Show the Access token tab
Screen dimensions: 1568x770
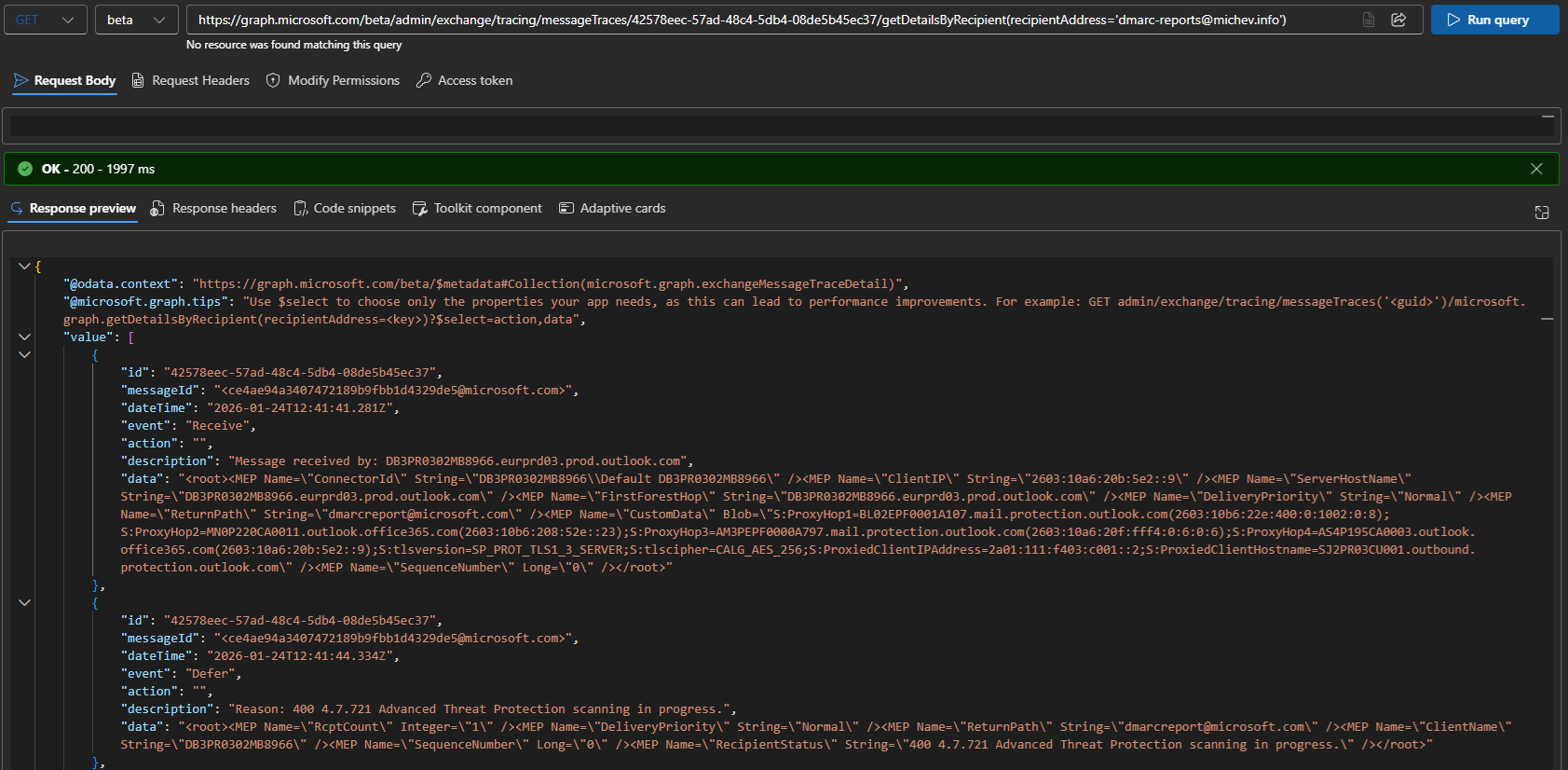point(464,81)
